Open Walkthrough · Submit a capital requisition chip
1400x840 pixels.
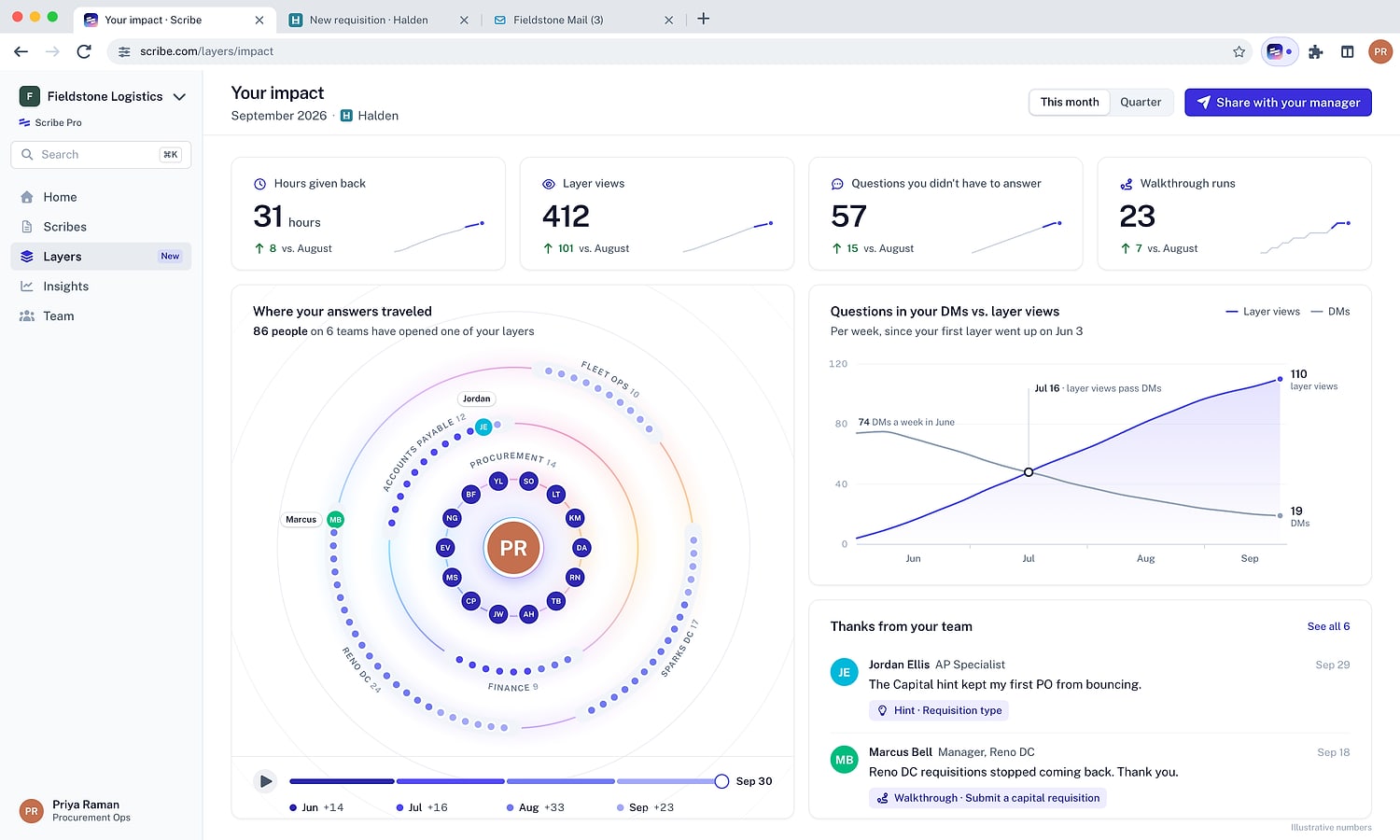click(987, 798)
